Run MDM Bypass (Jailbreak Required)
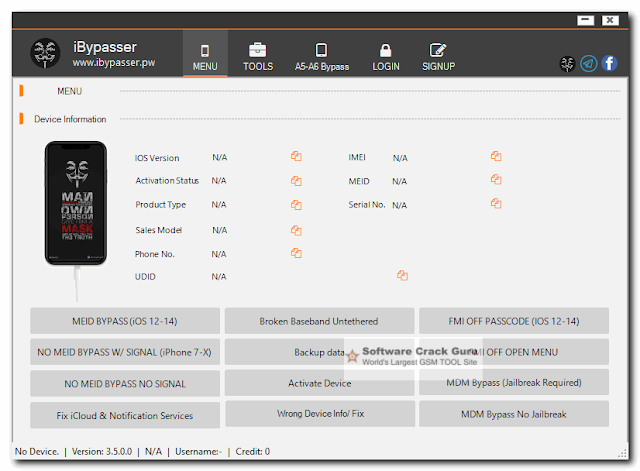 tap(514, 382)
